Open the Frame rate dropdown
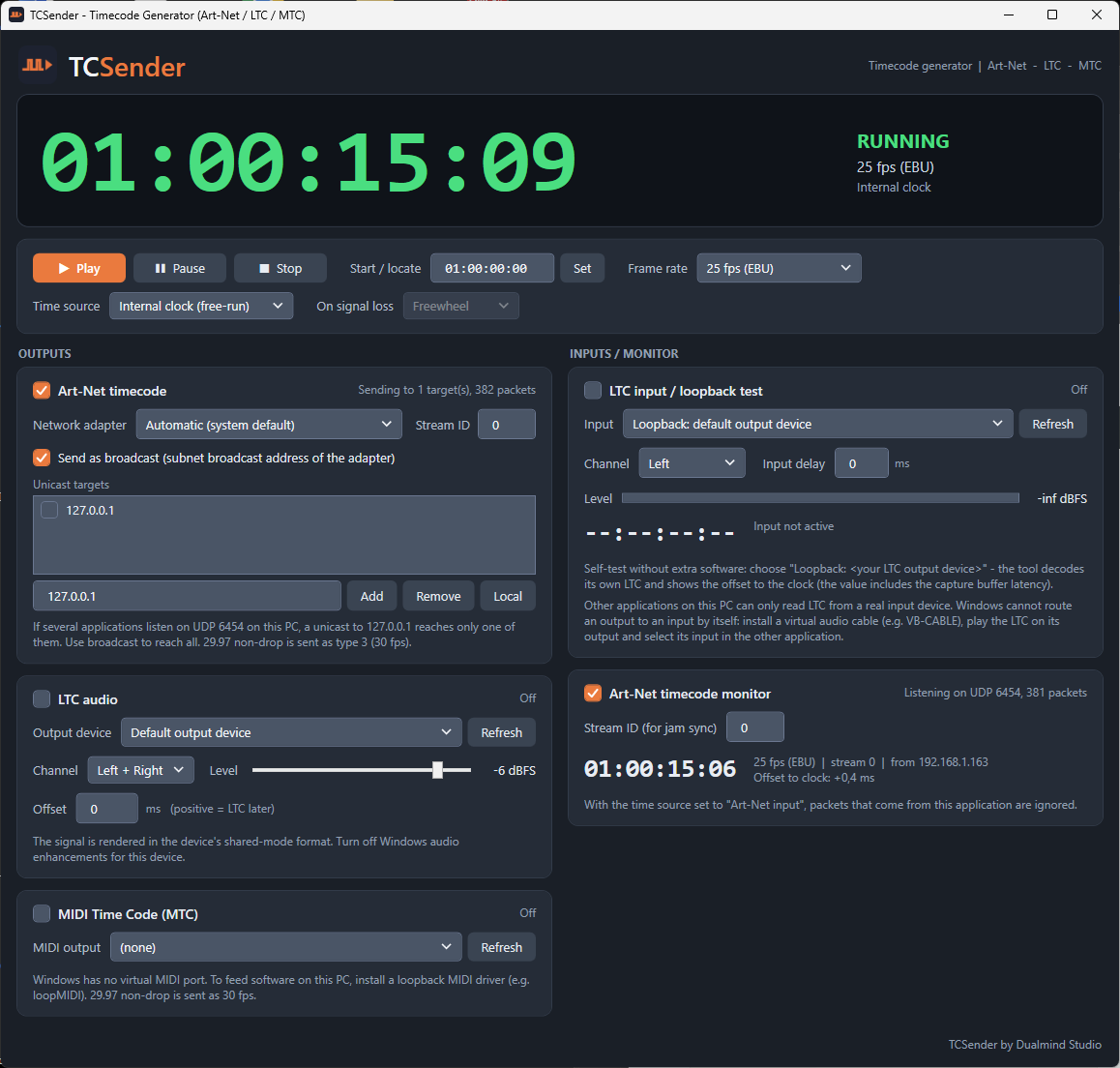 click(779, 268)
